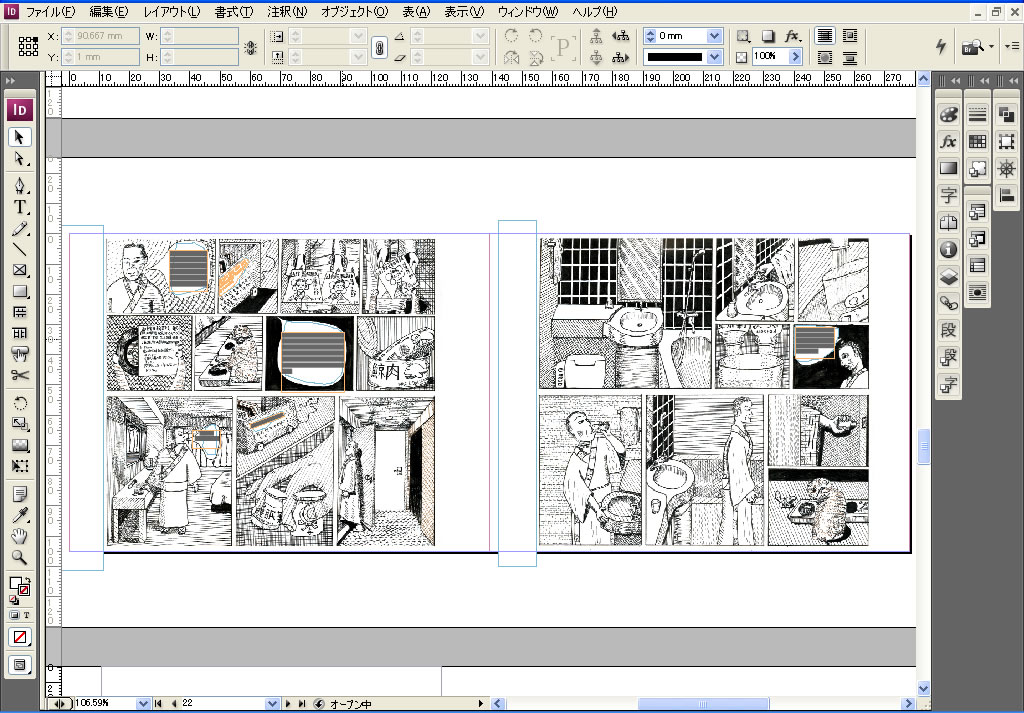The height and width of the screenshot is (713, 1024).
Task: Open the 編集(E) menu
Action: [108, 12]
